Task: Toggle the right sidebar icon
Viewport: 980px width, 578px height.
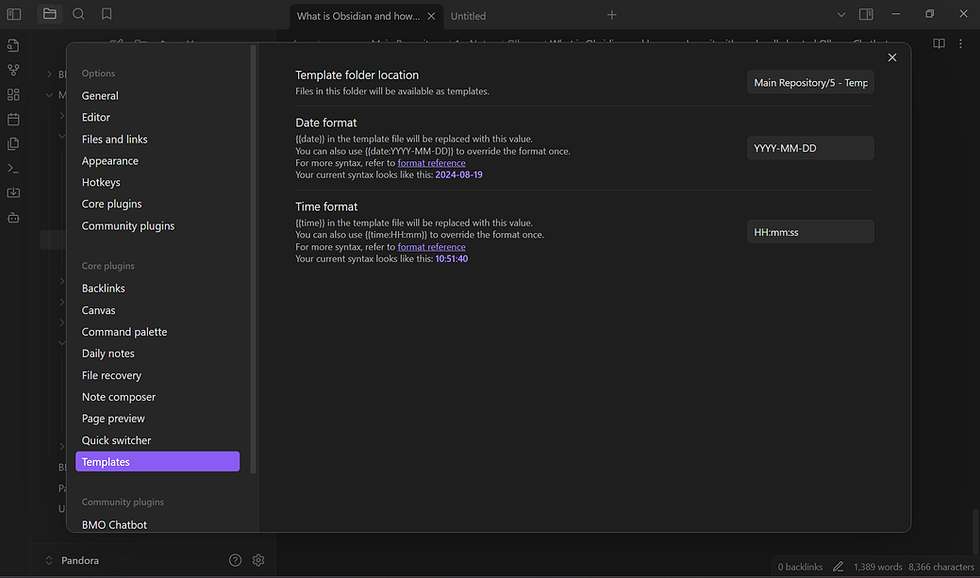Action: coord(866,14)
